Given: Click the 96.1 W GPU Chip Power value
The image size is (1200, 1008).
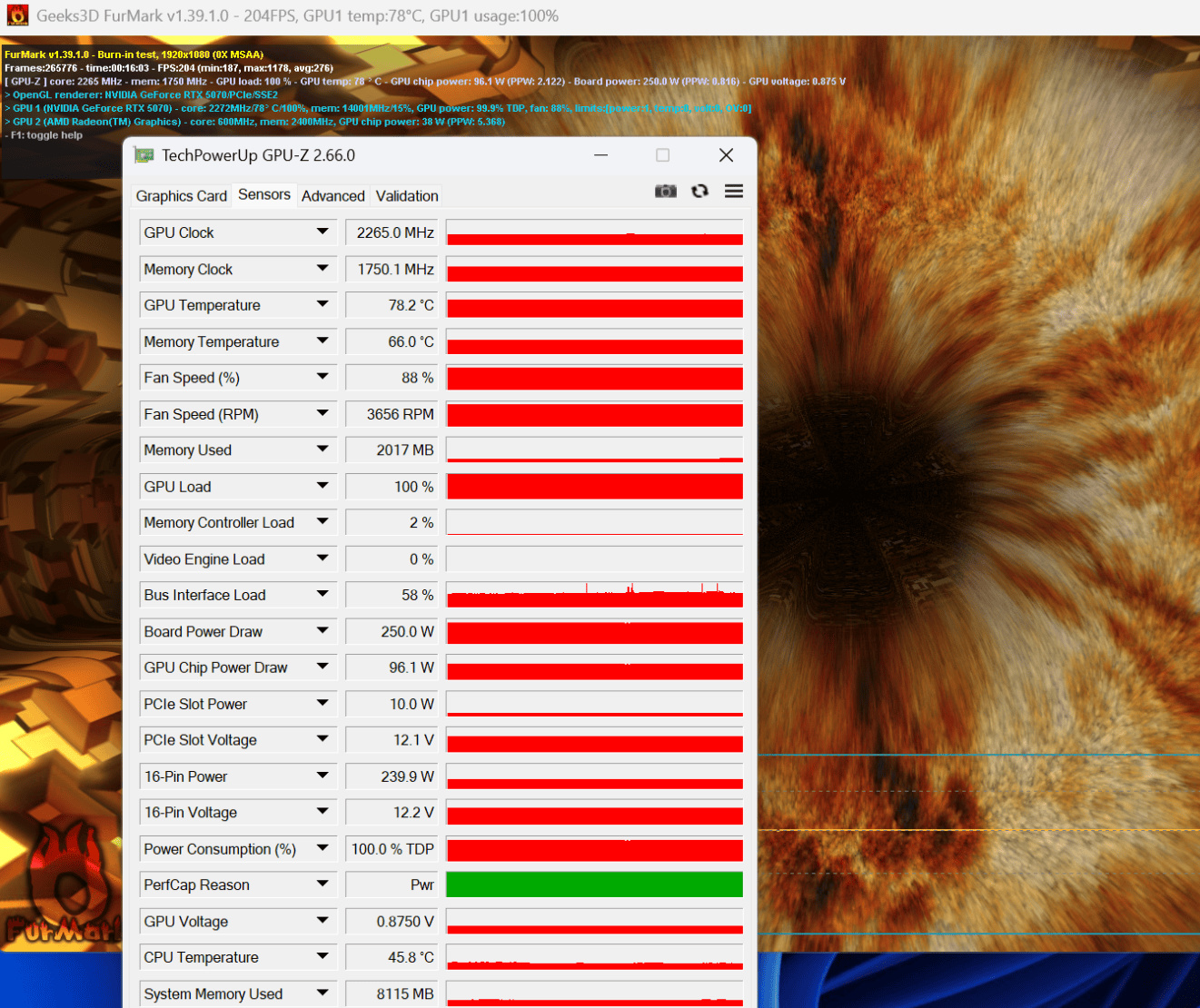Looking at the screenshot, I should click(392, 667).
